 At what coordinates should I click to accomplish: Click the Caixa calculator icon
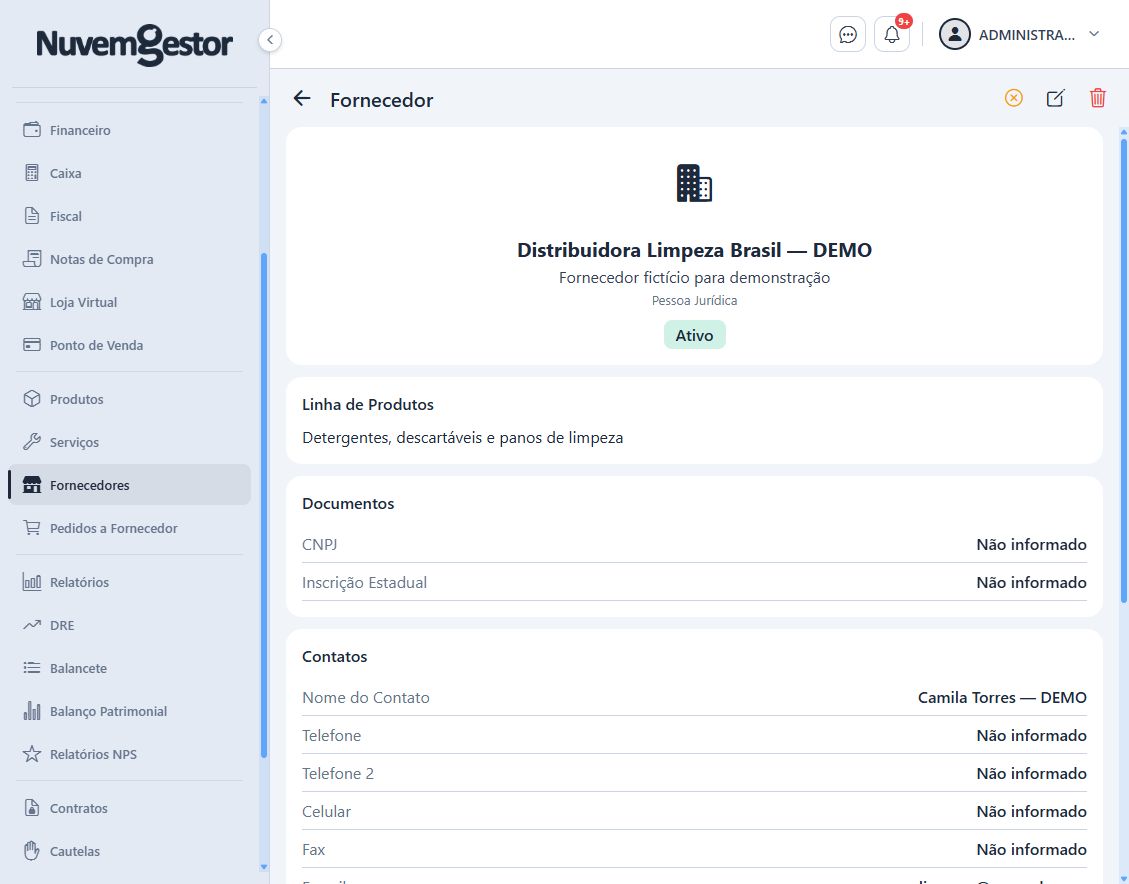(x=32, y=173)
